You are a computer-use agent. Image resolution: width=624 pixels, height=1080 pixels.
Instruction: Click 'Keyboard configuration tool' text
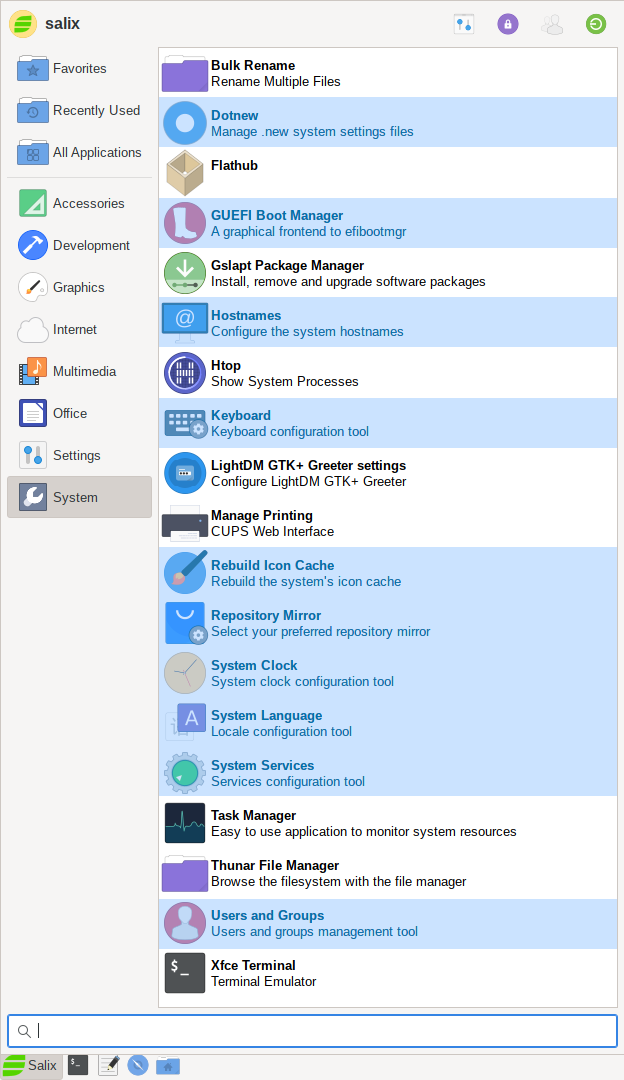click(x=290, y=432)
